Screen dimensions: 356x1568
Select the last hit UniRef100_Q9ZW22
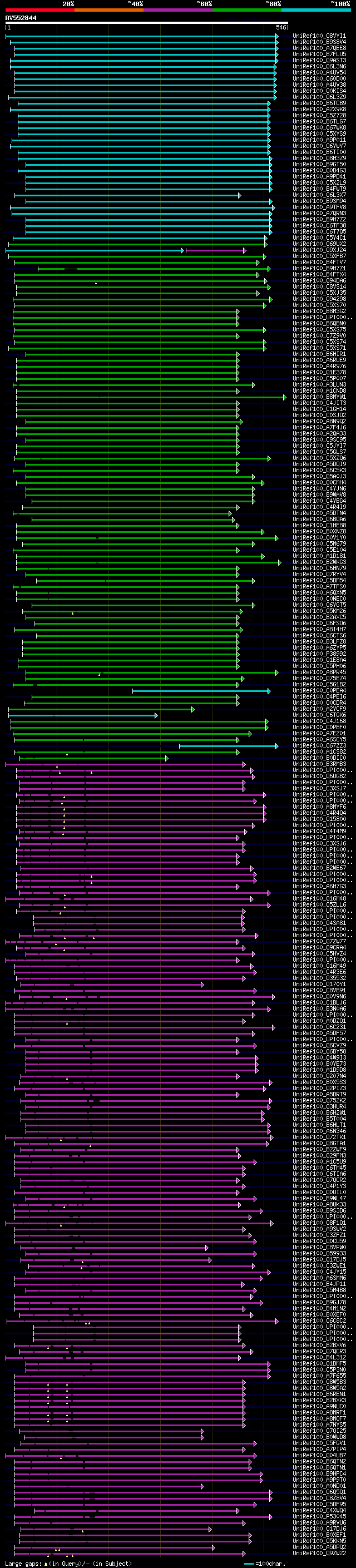tap(319, 1552)
